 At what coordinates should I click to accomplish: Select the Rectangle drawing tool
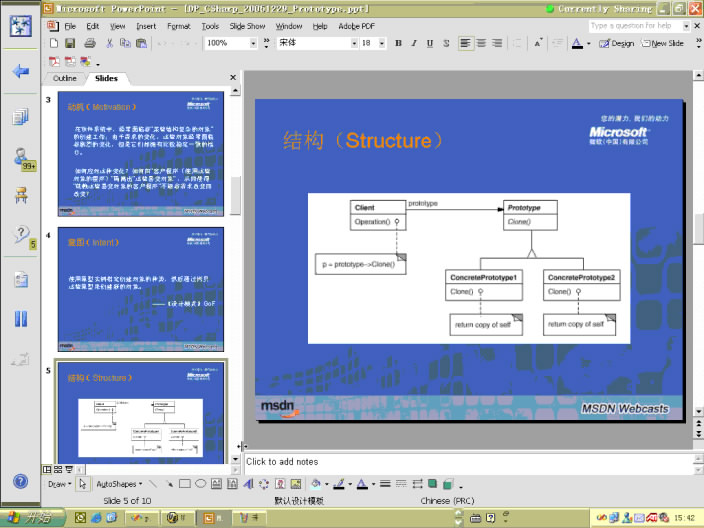pyautogui.click(x=184, y=484)
